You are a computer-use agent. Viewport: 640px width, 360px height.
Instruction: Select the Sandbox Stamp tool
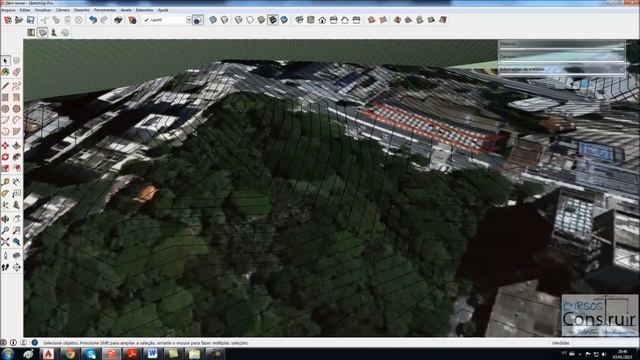click(408, 20)
